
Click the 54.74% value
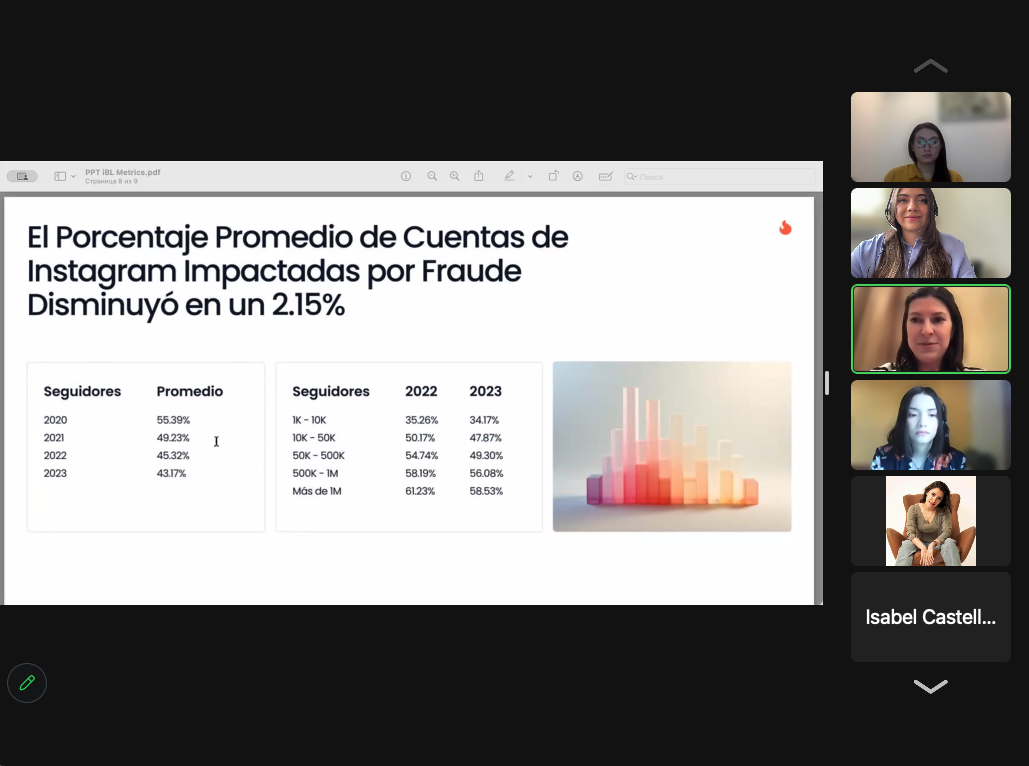click(421, 456)
